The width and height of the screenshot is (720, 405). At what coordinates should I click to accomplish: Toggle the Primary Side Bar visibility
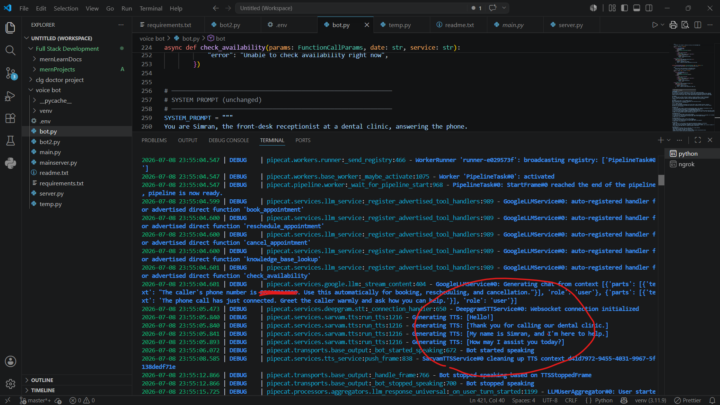(624, 8)
